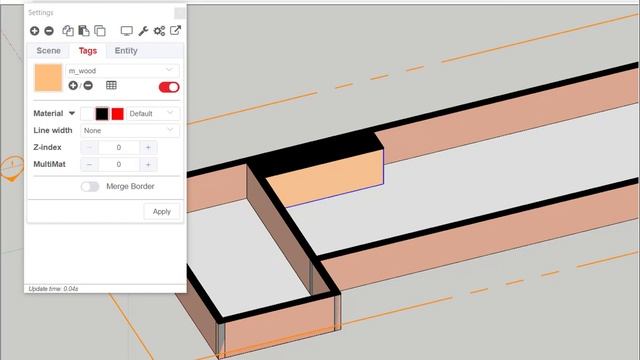This screenshot has width=640, height=360.
Task: Remove tag with the minus below m_wood
Action: click(88, 85)
